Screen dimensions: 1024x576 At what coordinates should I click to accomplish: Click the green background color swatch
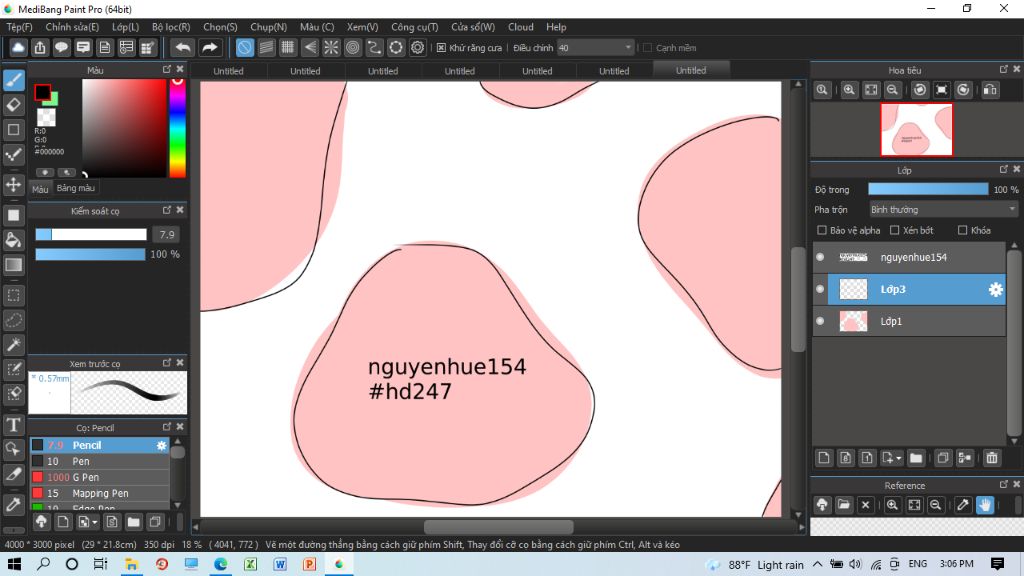[53, 100]
